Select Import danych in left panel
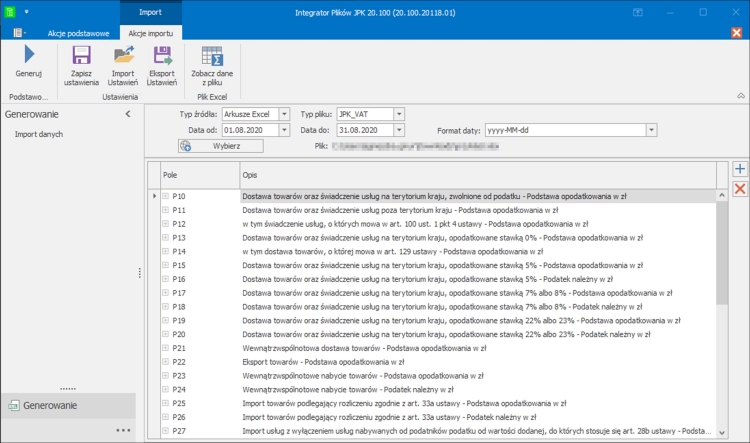This screenshot has height=443, width=750. [x=39, y=134]
